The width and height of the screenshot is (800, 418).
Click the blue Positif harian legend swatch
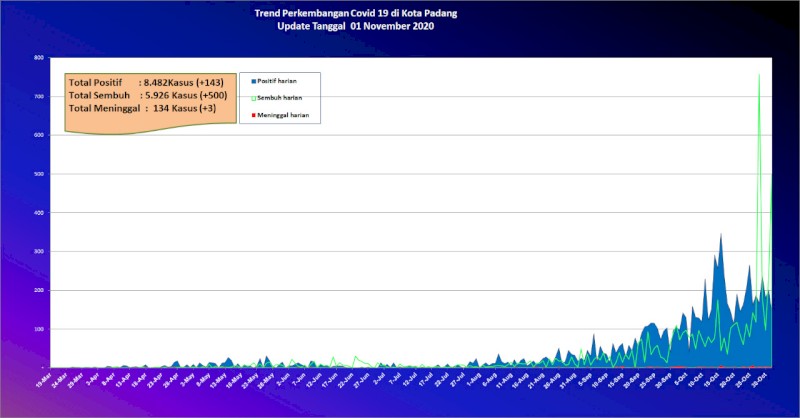253,81
